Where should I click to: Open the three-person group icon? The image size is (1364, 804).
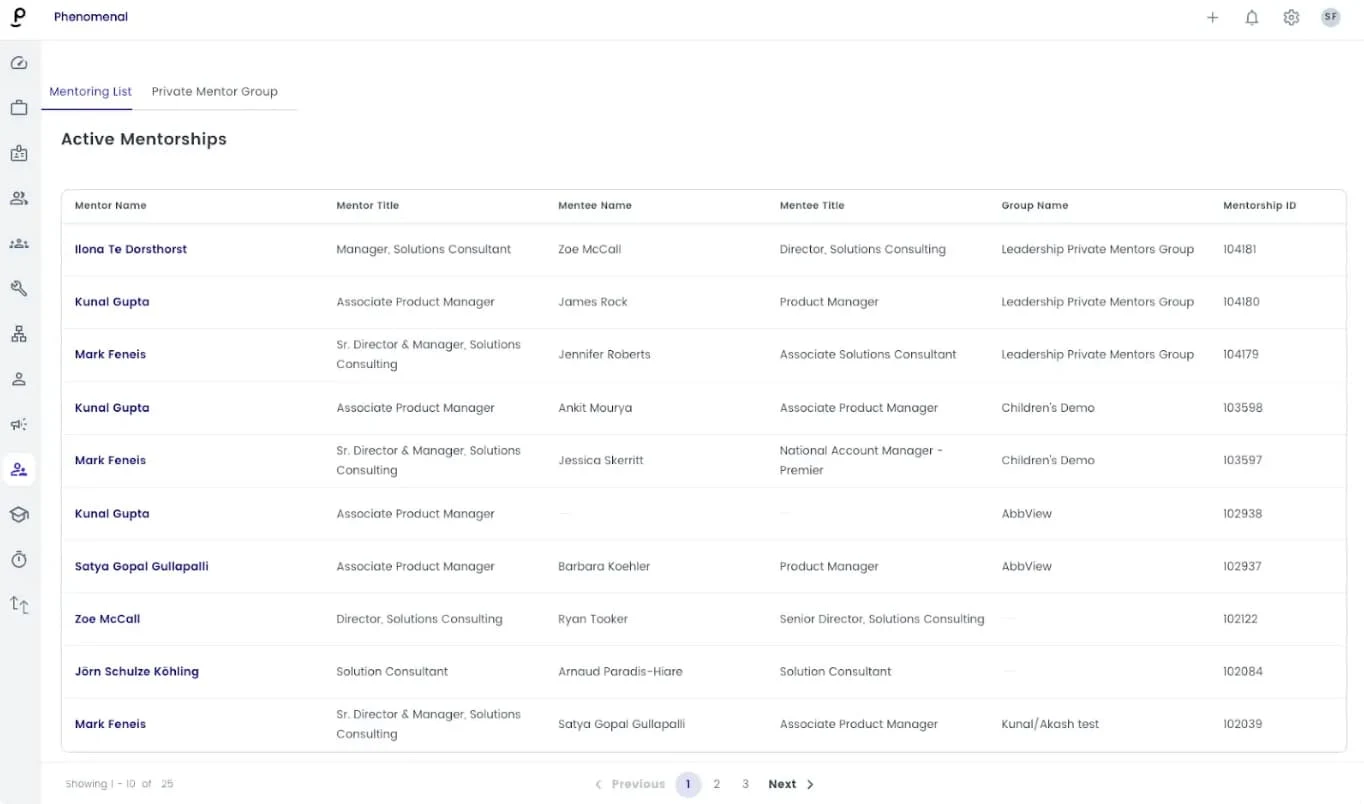19,243
